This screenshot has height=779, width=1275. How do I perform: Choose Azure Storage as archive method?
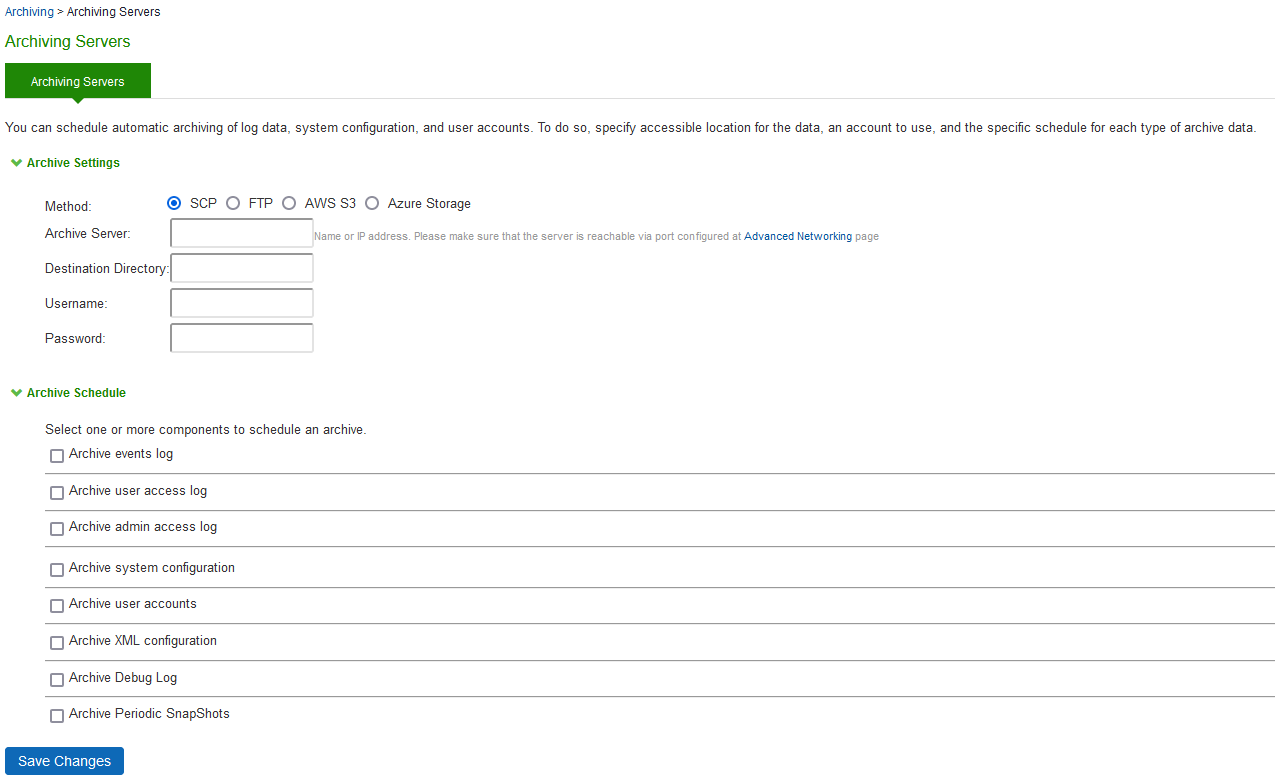[372, 203]
